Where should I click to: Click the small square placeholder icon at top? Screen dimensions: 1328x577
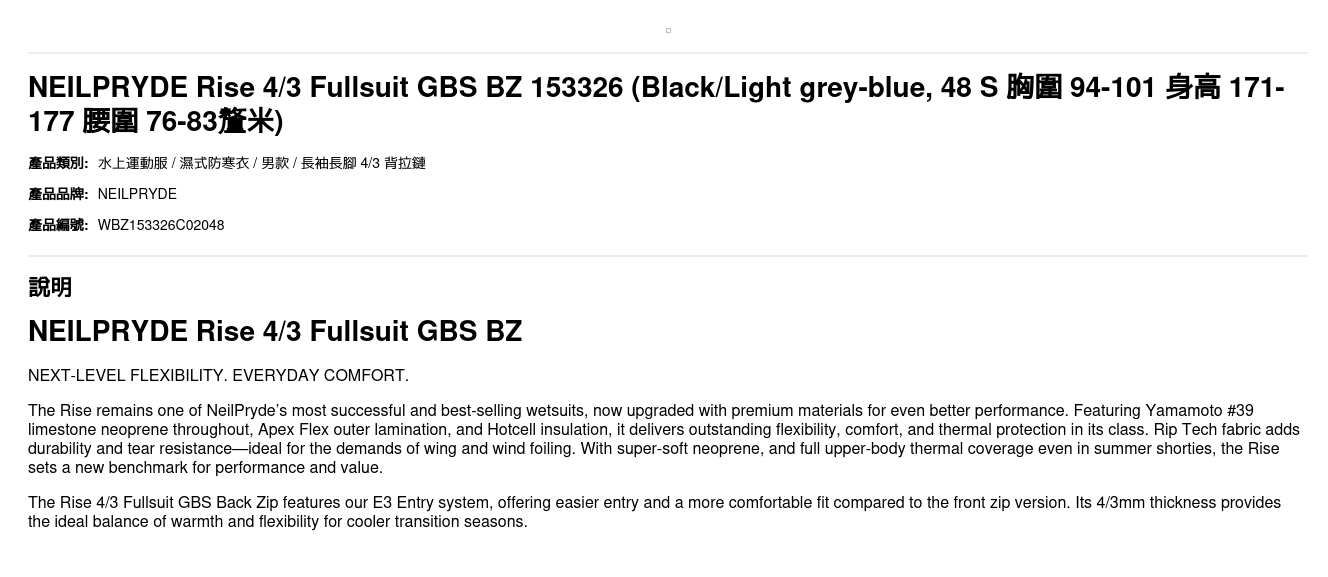(668, 31)
